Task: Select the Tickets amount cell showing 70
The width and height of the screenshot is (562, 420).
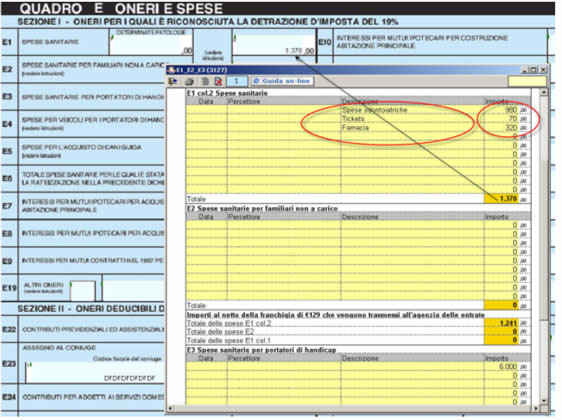Action: pyautogui.click(x=501, y=119)
